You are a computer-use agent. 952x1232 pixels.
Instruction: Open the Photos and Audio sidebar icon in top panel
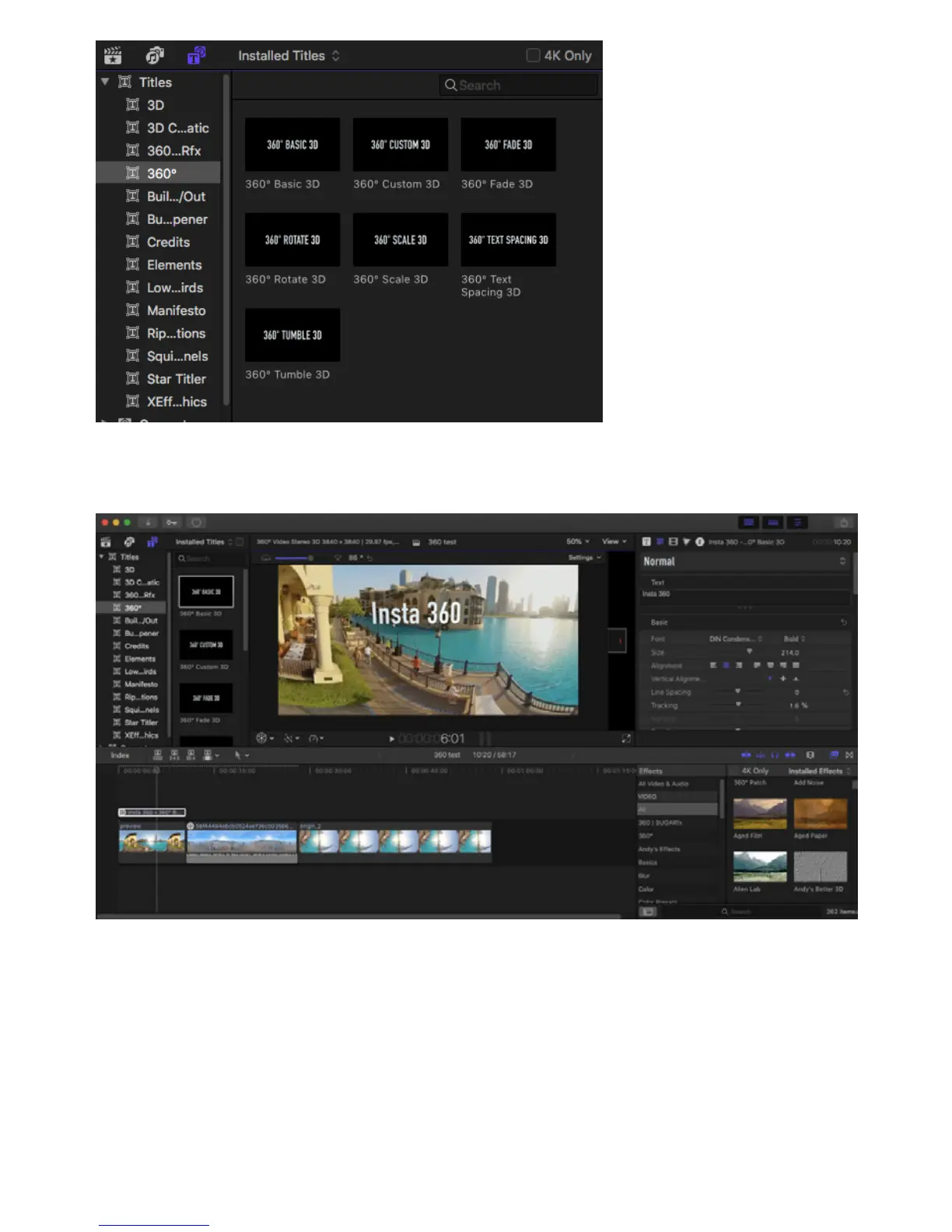[x=155, y=55]
